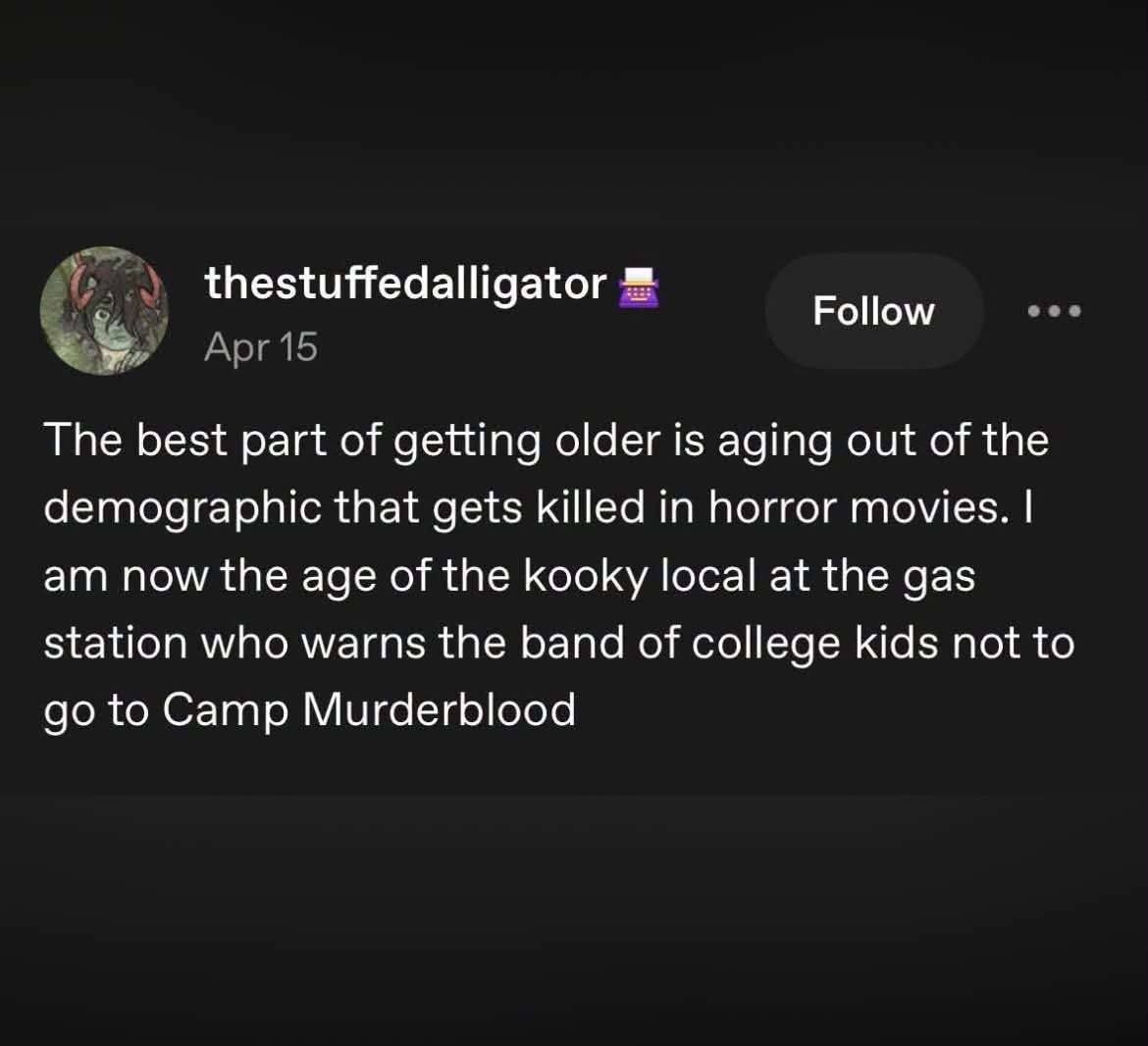Click the phrase 'kooky local' in post

pos(640,576)
